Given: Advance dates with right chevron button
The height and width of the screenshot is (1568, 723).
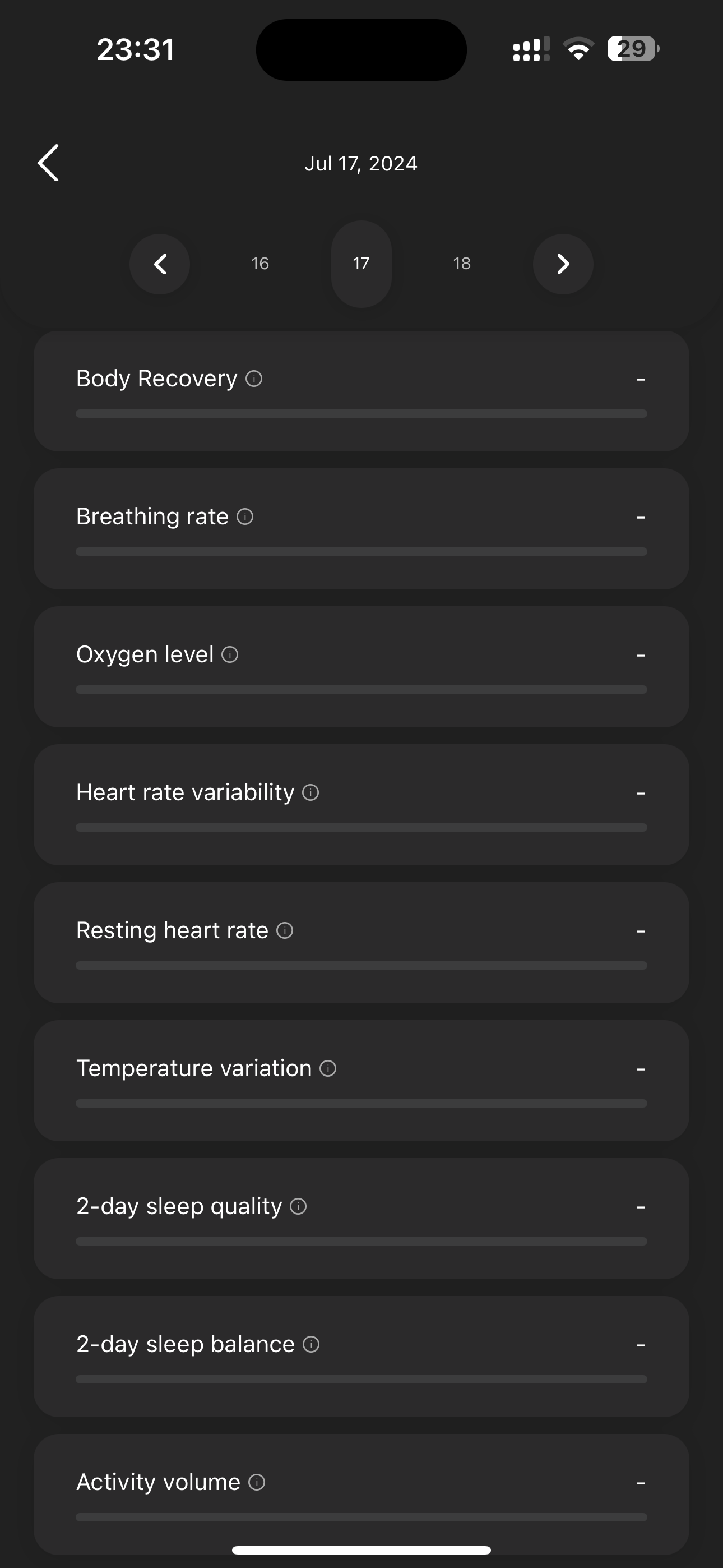Looking at the screenshot, I should (563, 264).
